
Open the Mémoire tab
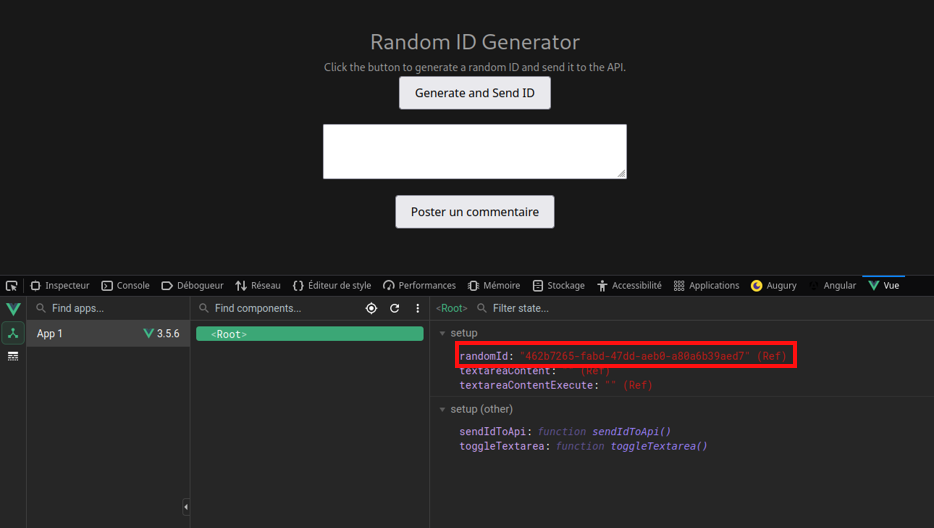coord(494,285)
